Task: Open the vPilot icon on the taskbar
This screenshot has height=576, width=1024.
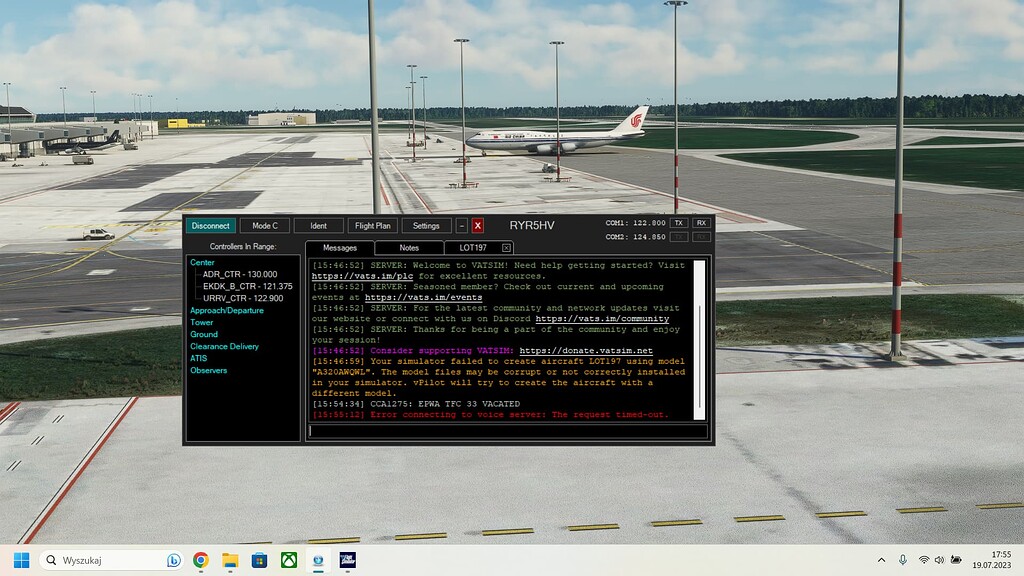Action: tap(318, 560)
